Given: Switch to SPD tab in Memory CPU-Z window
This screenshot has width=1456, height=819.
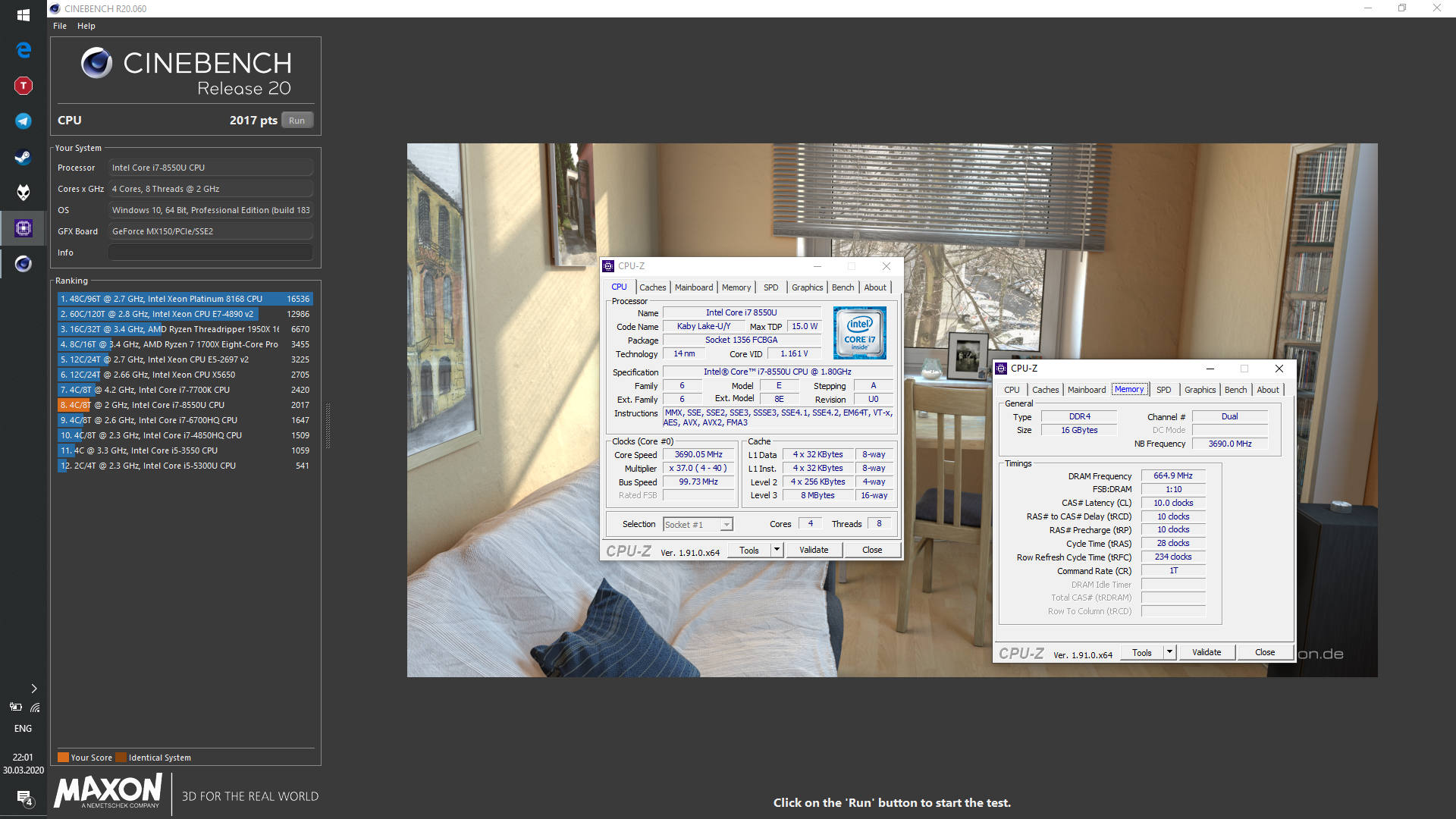Looking at the screenshot, I should pos(1163,390).
